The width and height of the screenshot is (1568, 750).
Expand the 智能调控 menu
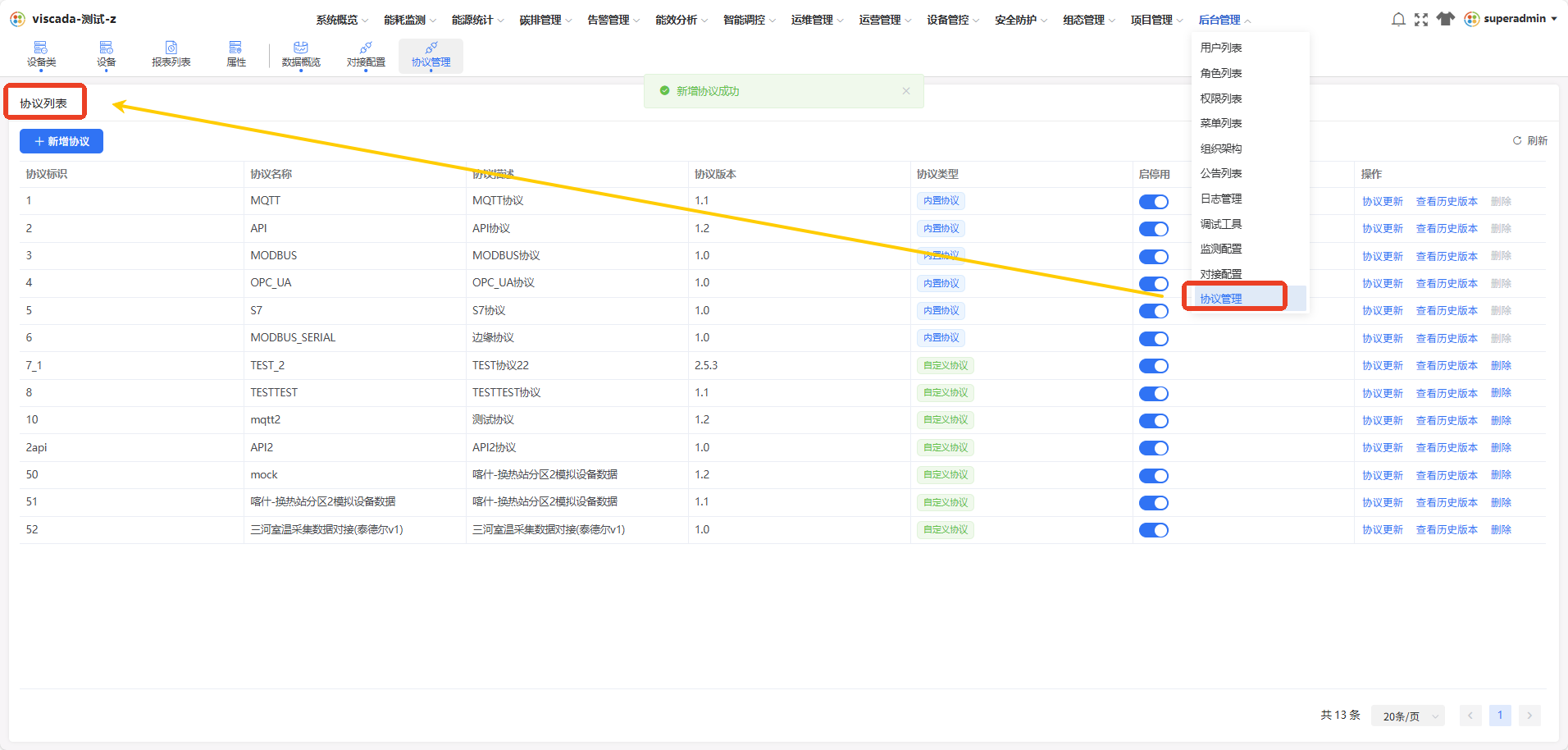point(750,20)
